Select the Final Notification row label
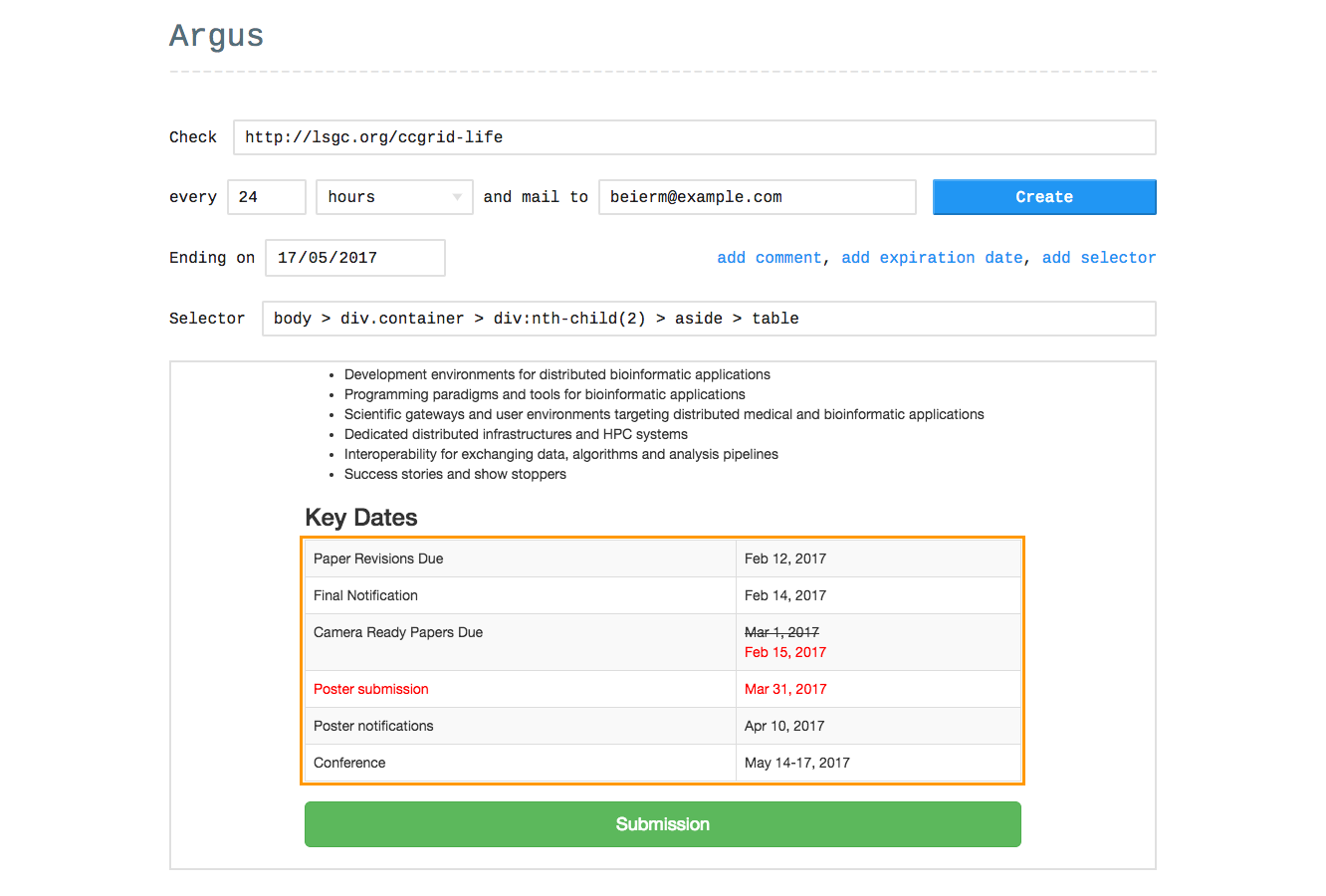1326x896 pixels. point(365,595)
